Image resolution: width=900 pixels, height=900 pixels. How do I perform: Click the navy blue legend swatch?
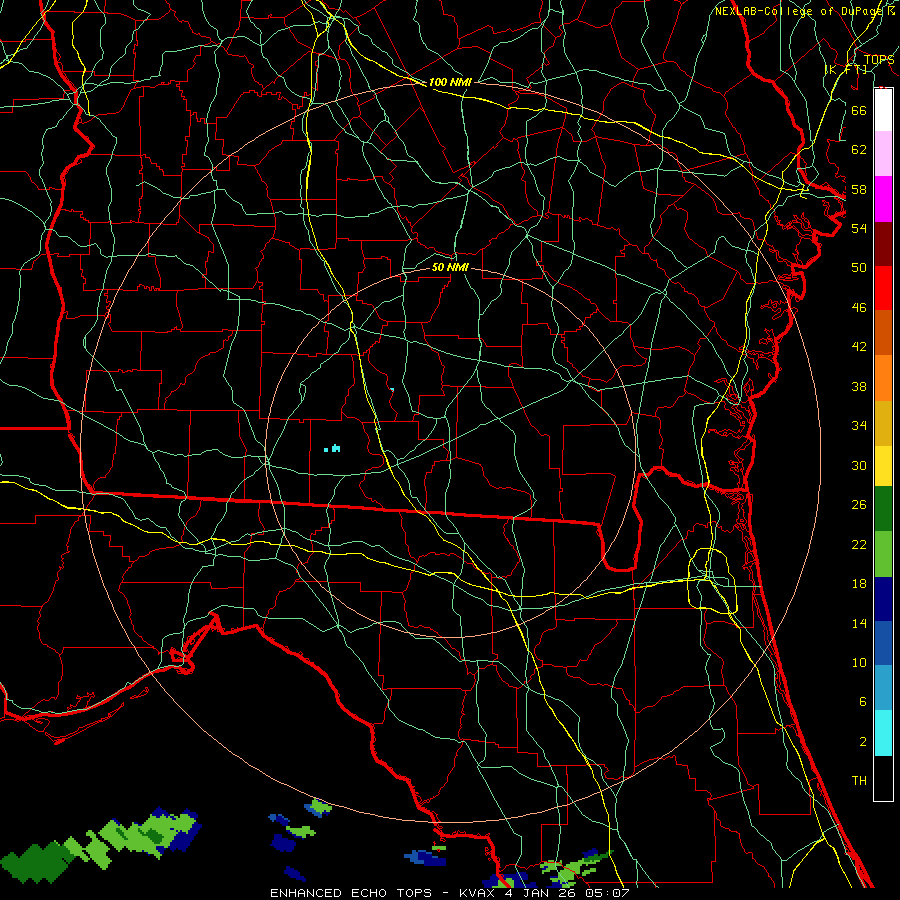coord(883,599)
